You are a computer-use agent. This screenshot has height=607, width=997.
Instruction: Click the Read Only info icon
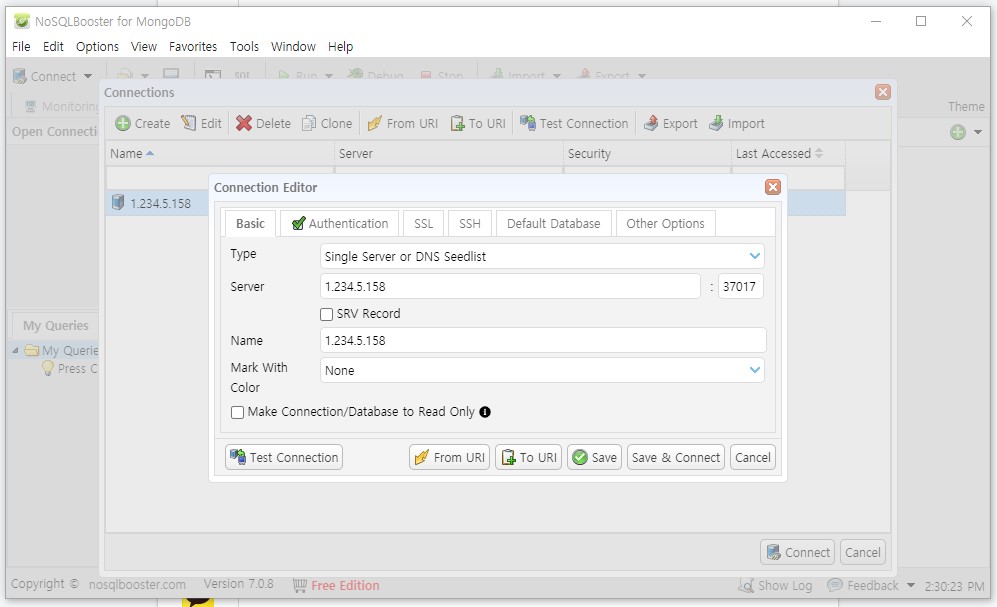pos(485,412)
